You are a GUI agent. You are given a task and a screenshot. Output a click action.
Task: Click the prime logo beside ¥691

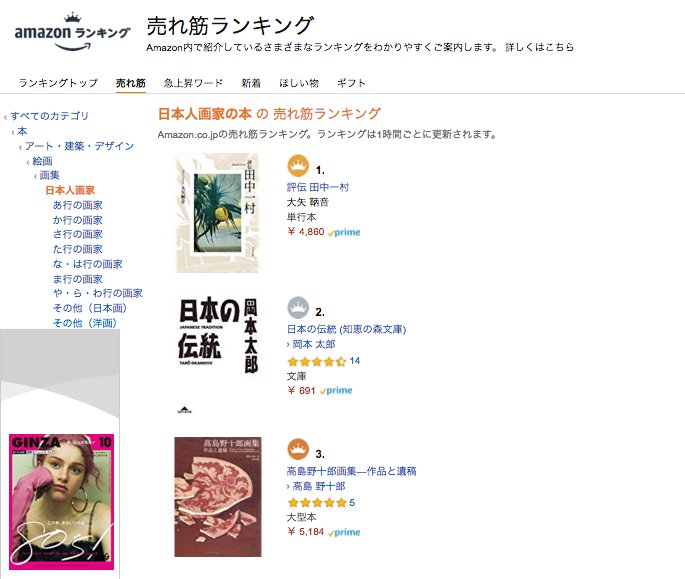(x=336, y=391)
